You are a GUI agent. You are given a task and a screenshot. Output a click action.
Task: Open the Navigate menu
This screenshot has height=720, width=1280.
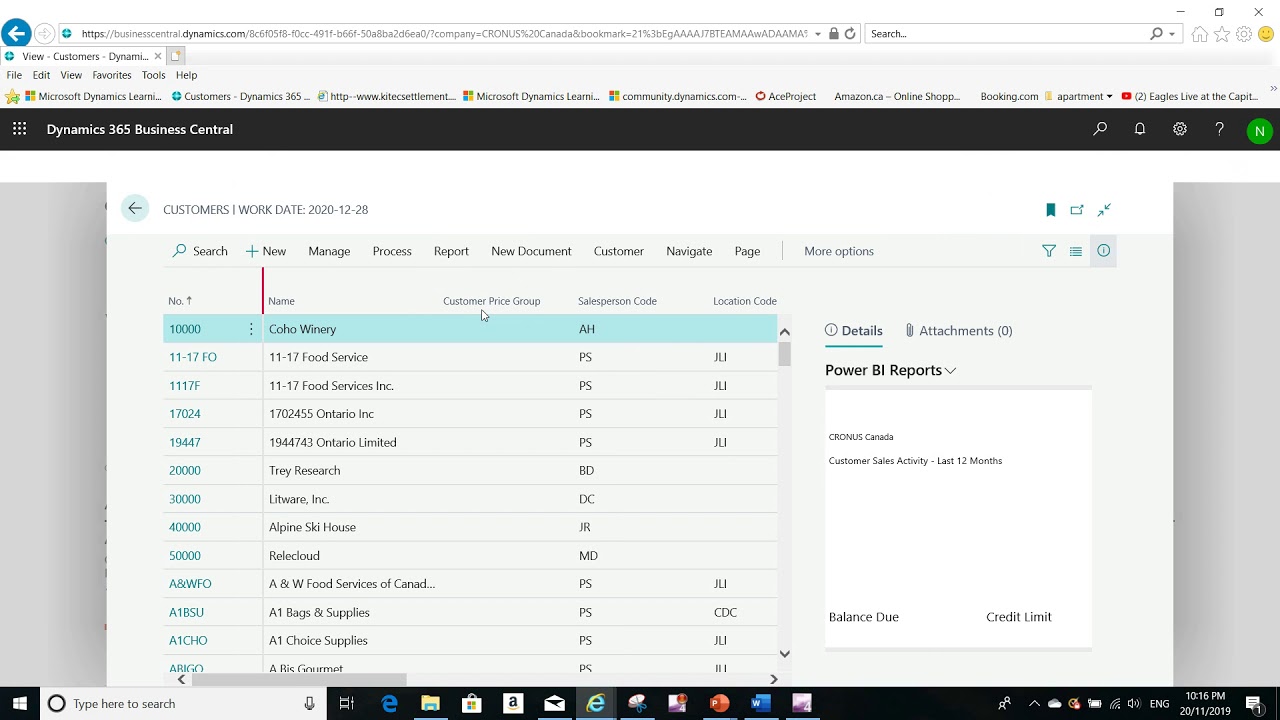(x=689, y=251)
